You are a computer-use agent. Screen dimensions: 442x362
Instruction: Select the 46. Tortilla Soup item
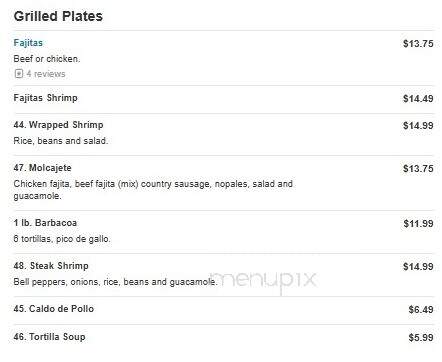pyautogui.click(x=49, y=337)
